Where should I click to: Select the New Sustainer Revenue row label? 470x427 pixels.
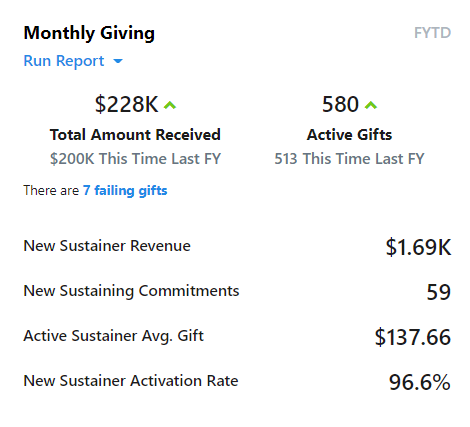coord(107,246)
